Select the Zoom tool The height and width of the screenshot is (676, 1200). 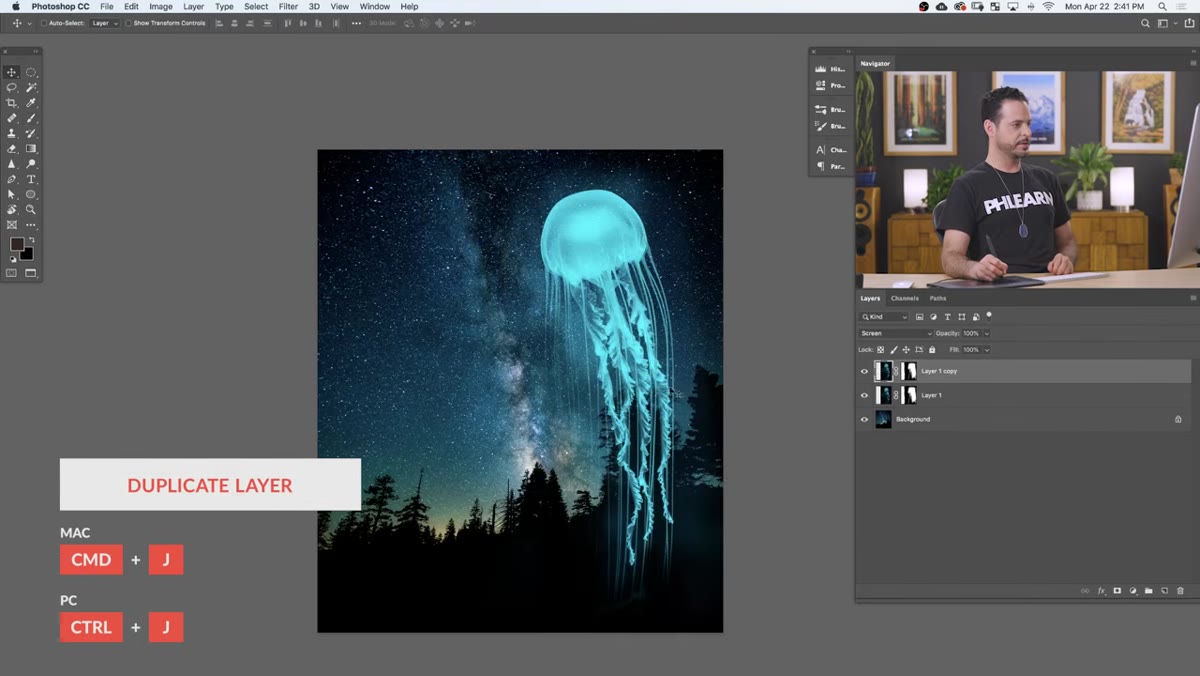coord(31,210)
